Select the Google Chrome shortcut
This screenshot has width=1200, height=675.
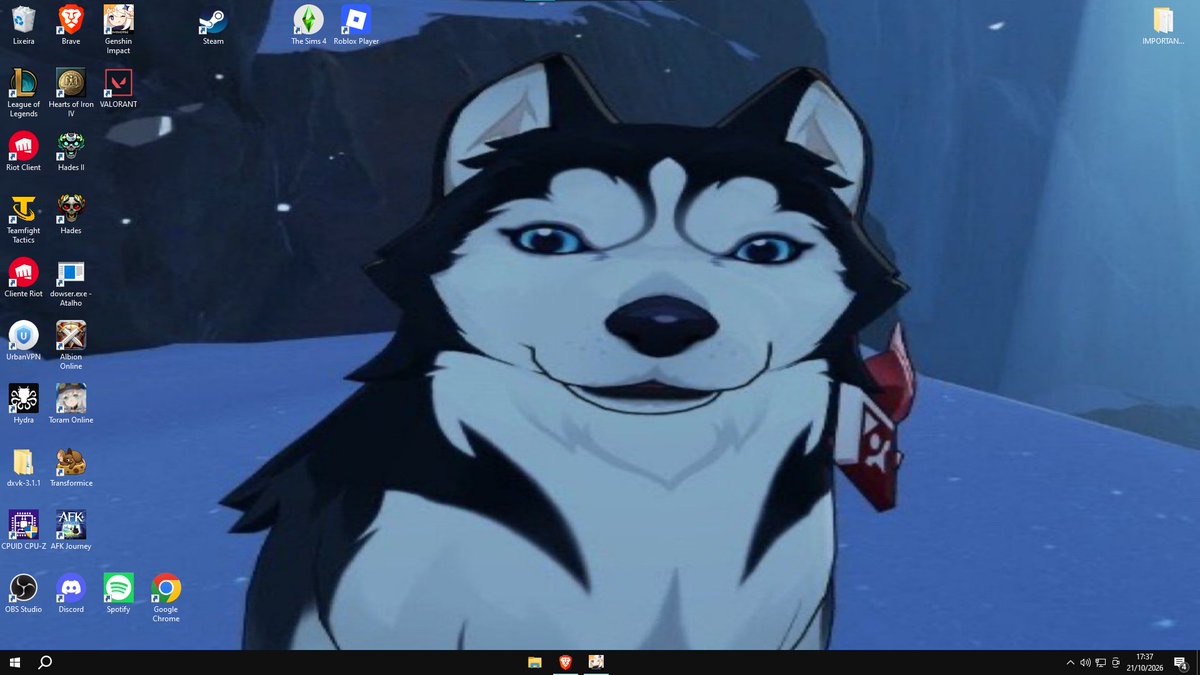coord(166,598)
